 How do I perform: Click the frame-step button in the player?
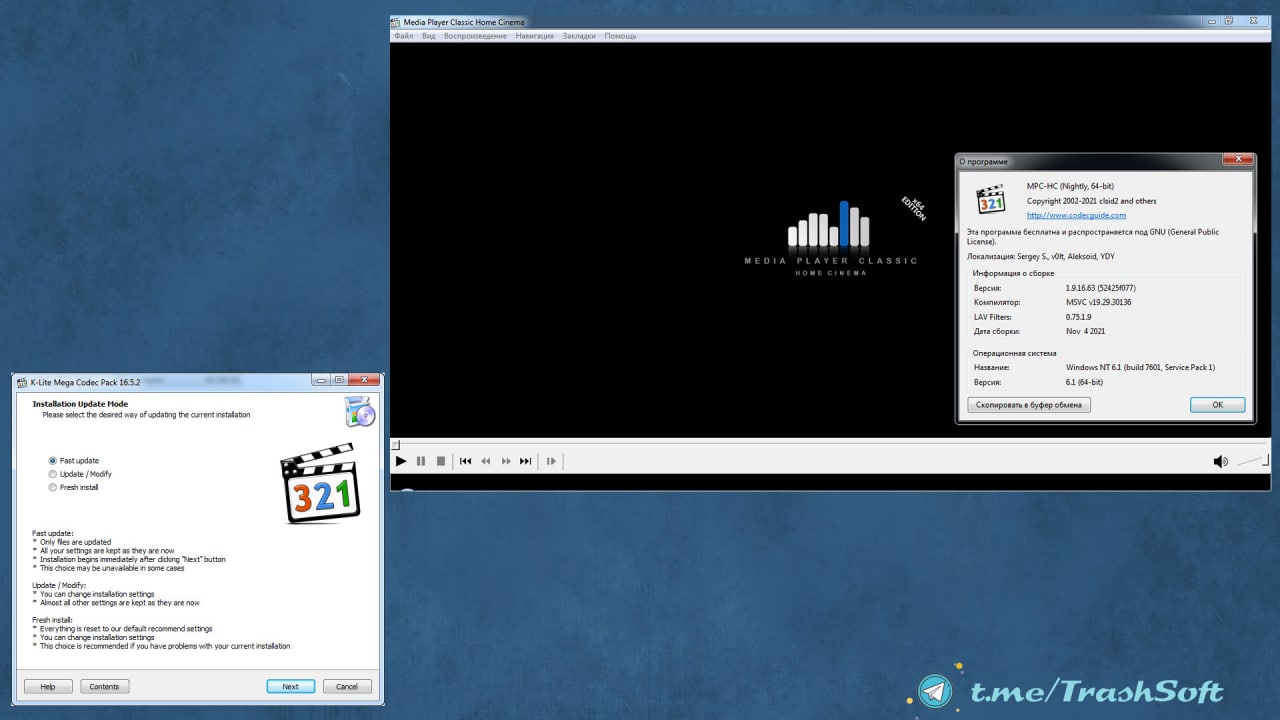coord(551,461)
